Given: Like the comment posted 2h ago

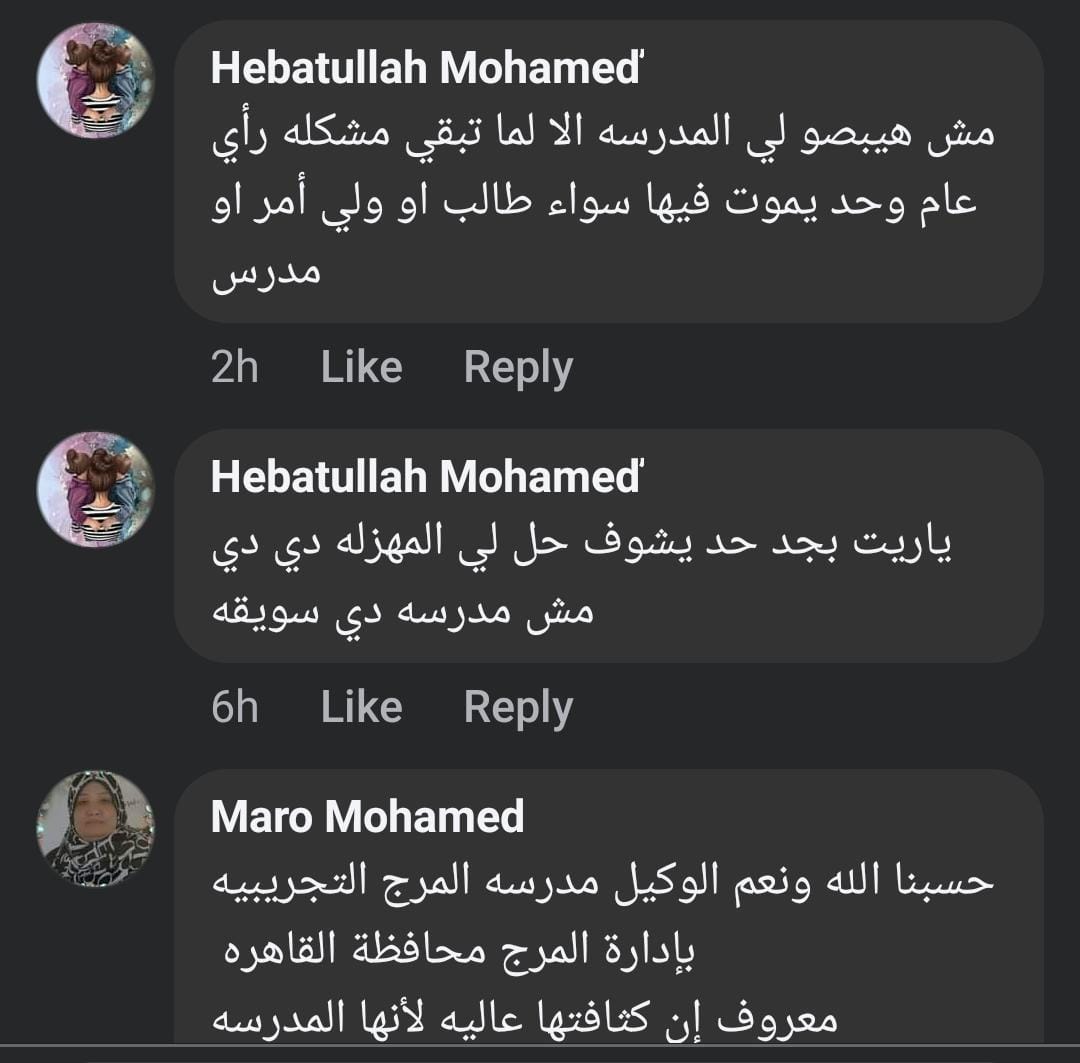Looking at the screenshot, I should 361,367.
